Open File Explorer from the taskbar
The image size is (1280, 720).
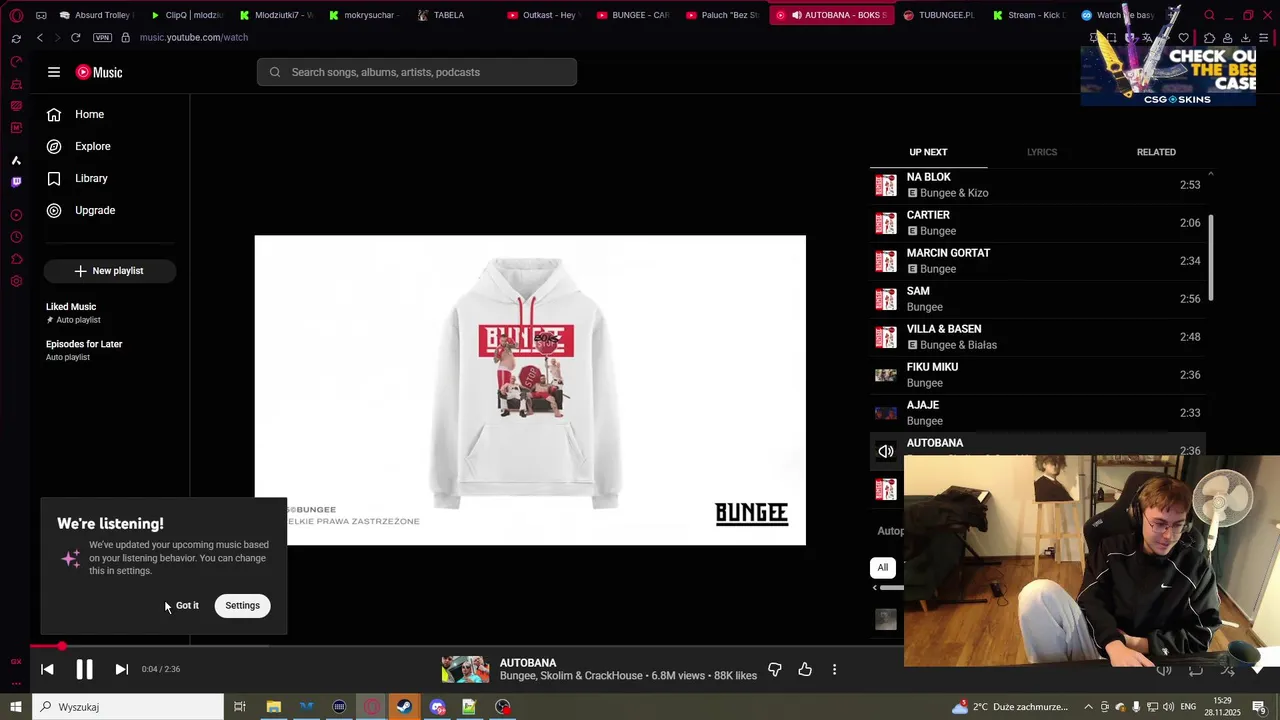pyautogui.click(x=273, y=707)
